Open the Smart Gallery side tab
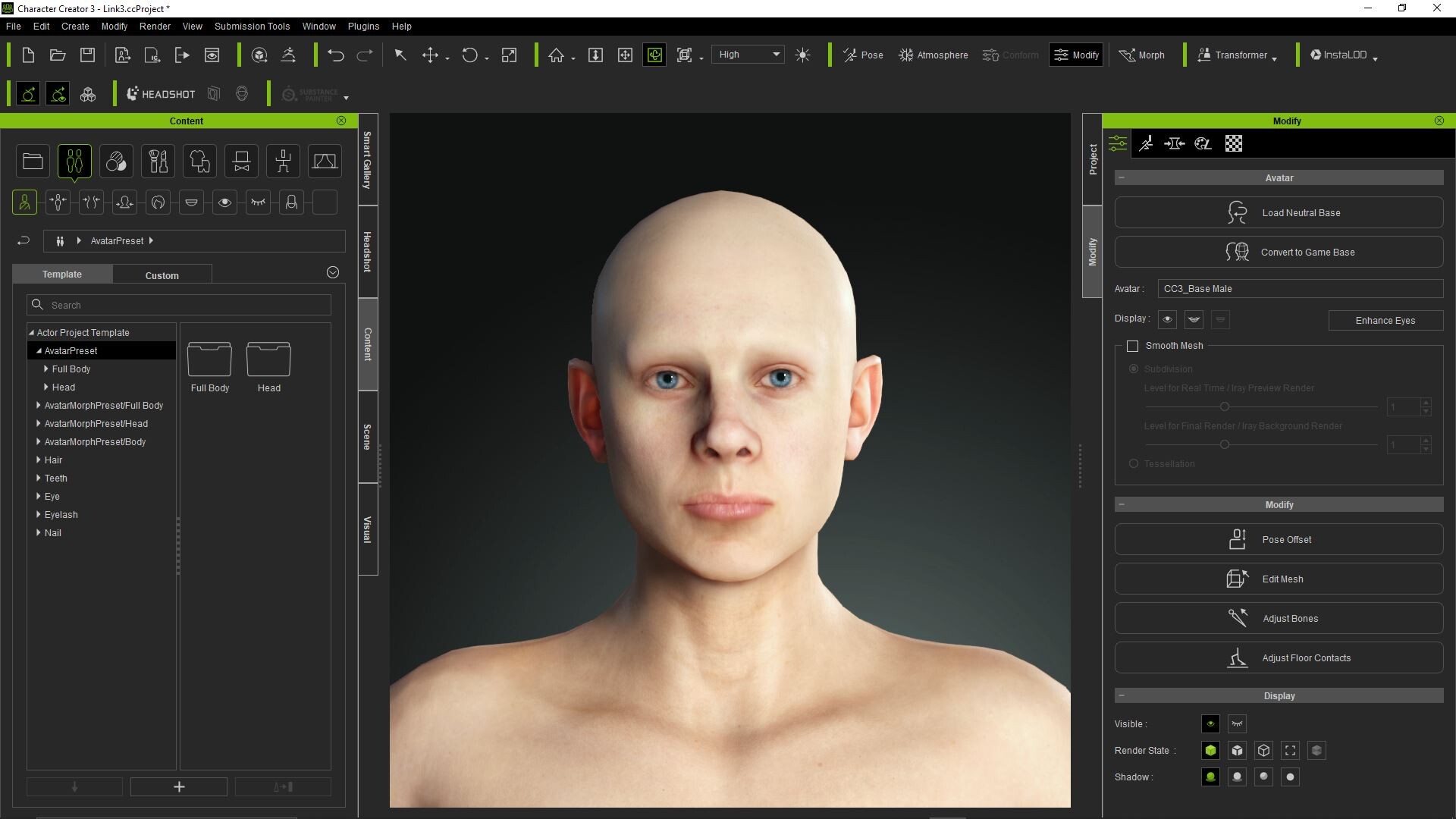The height and width of the screenshot is (819, 1456). 368,159
